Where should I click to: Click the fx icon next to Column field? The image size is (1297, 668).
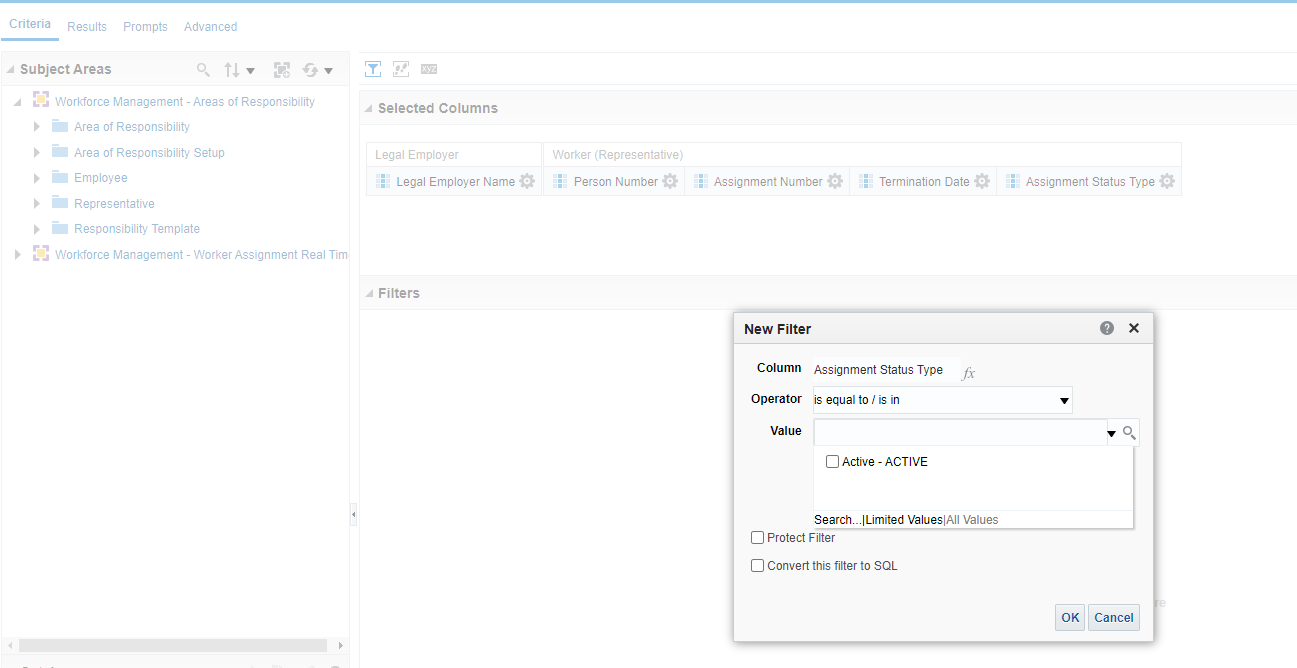tap(967, 372)
